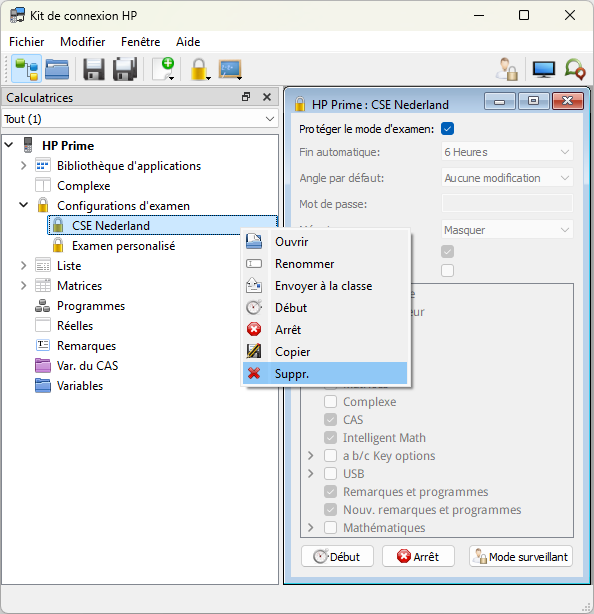
Task: Click the monitor screen toolbar icon
Action: point(543,70)
